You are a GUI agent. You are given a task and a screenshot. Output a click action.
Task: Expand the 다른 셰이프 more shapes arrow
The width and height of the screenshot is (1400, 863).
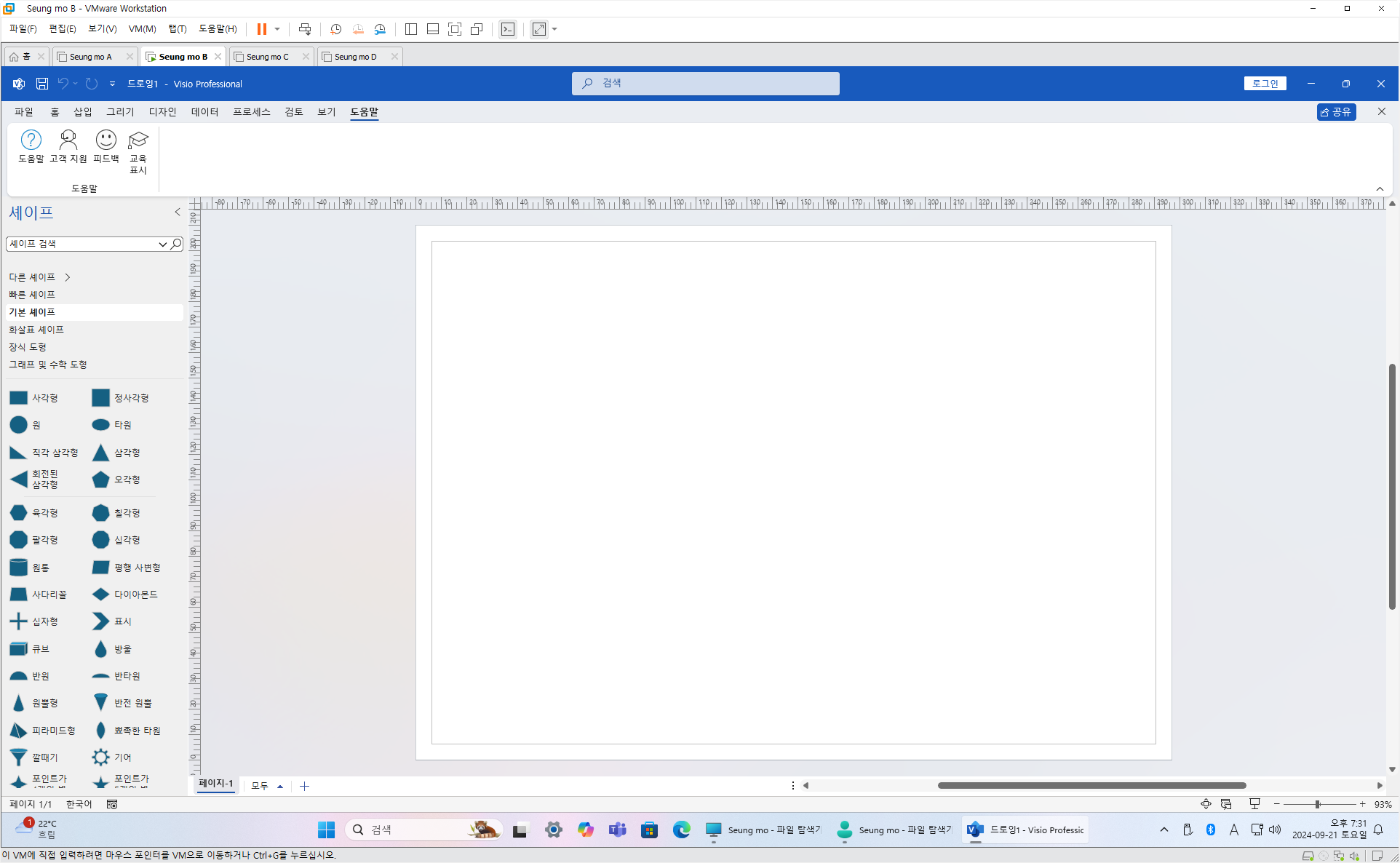68,277
